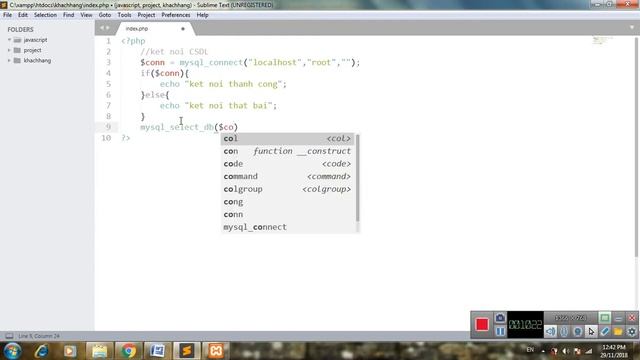Select the project folder in sidebar
The width and height of the screenshot is (640, 360).
32,50
